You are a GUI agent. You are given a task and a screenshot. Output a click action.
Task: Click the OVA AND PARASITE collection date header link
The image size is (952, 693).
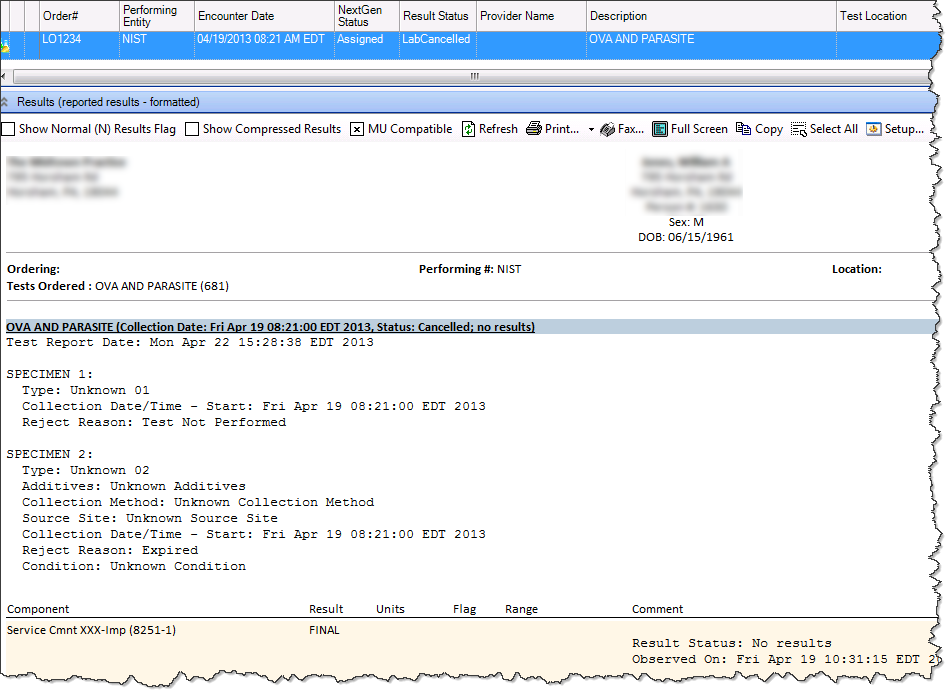click(270, 327)
